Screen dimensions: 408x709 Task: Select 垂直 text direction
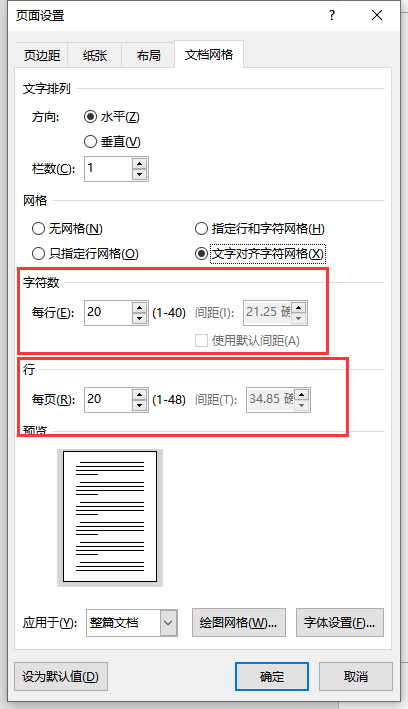(x=112, y=142)
